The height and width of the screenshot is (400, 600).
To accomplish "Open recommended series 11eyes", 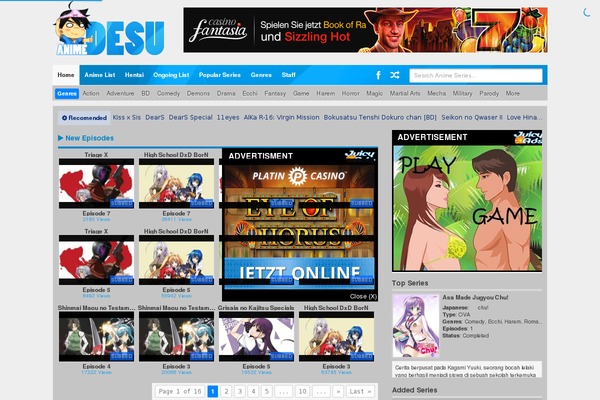I will tap(228, 118).
